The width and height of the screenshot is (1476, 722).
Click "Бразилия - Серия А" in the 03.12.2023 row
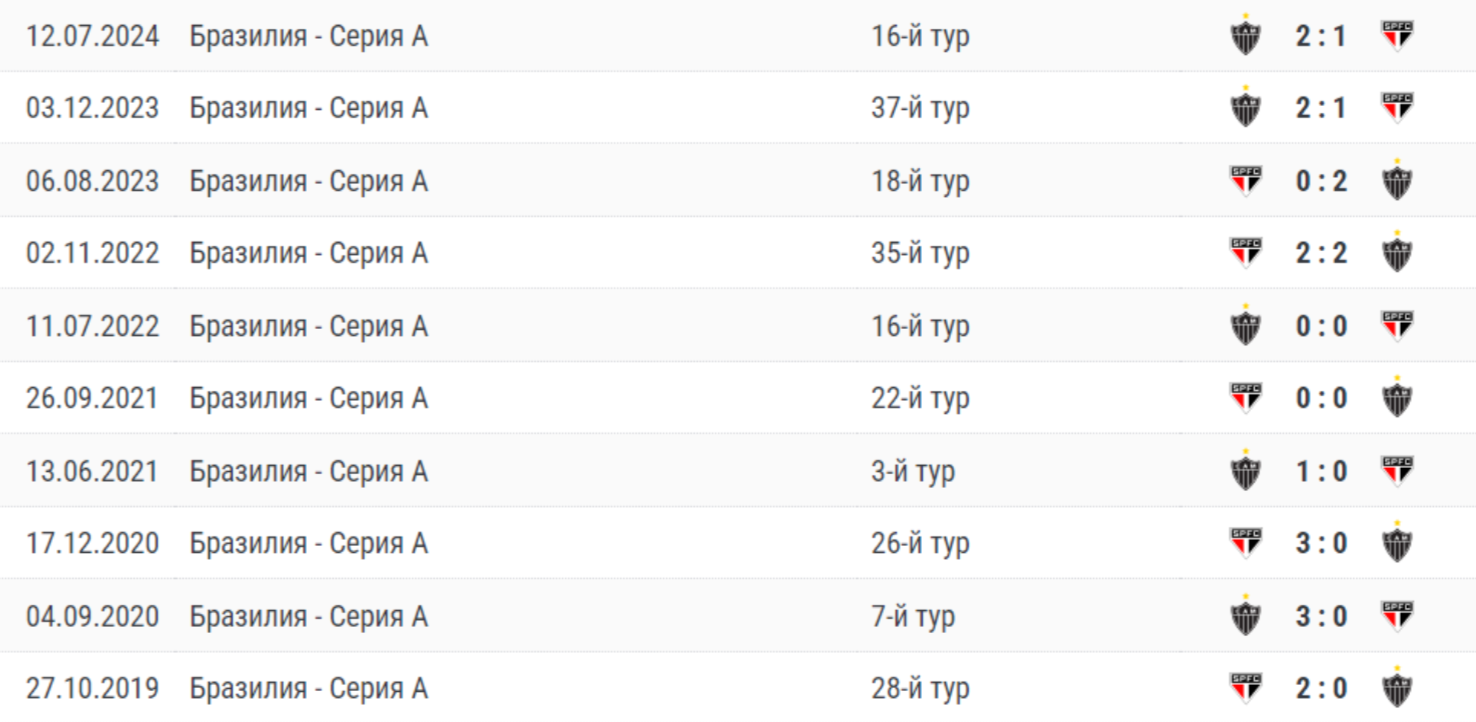(x=308, y=108)
